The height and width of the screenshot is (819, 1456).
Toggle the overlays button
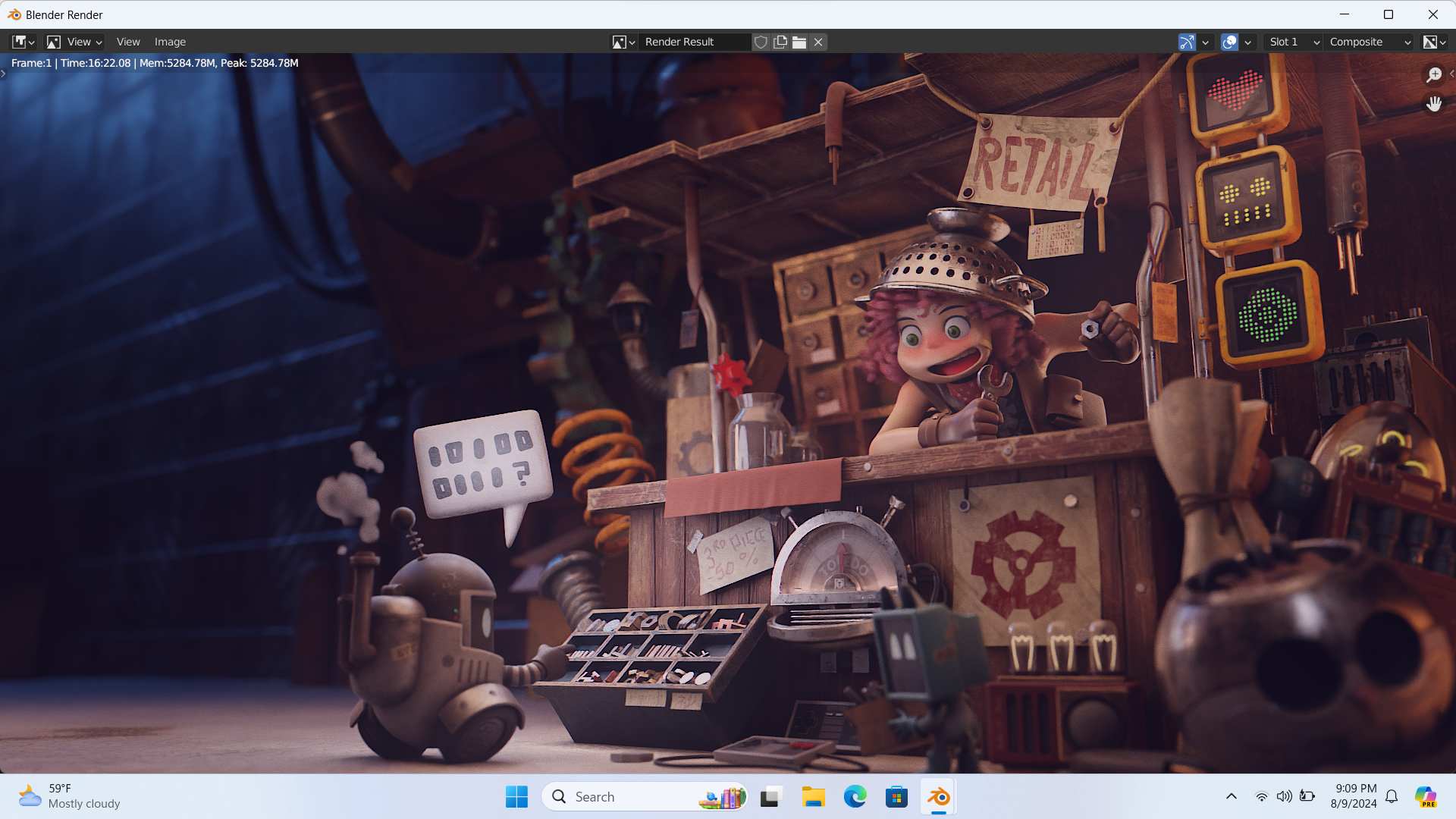click(1229, 42)
